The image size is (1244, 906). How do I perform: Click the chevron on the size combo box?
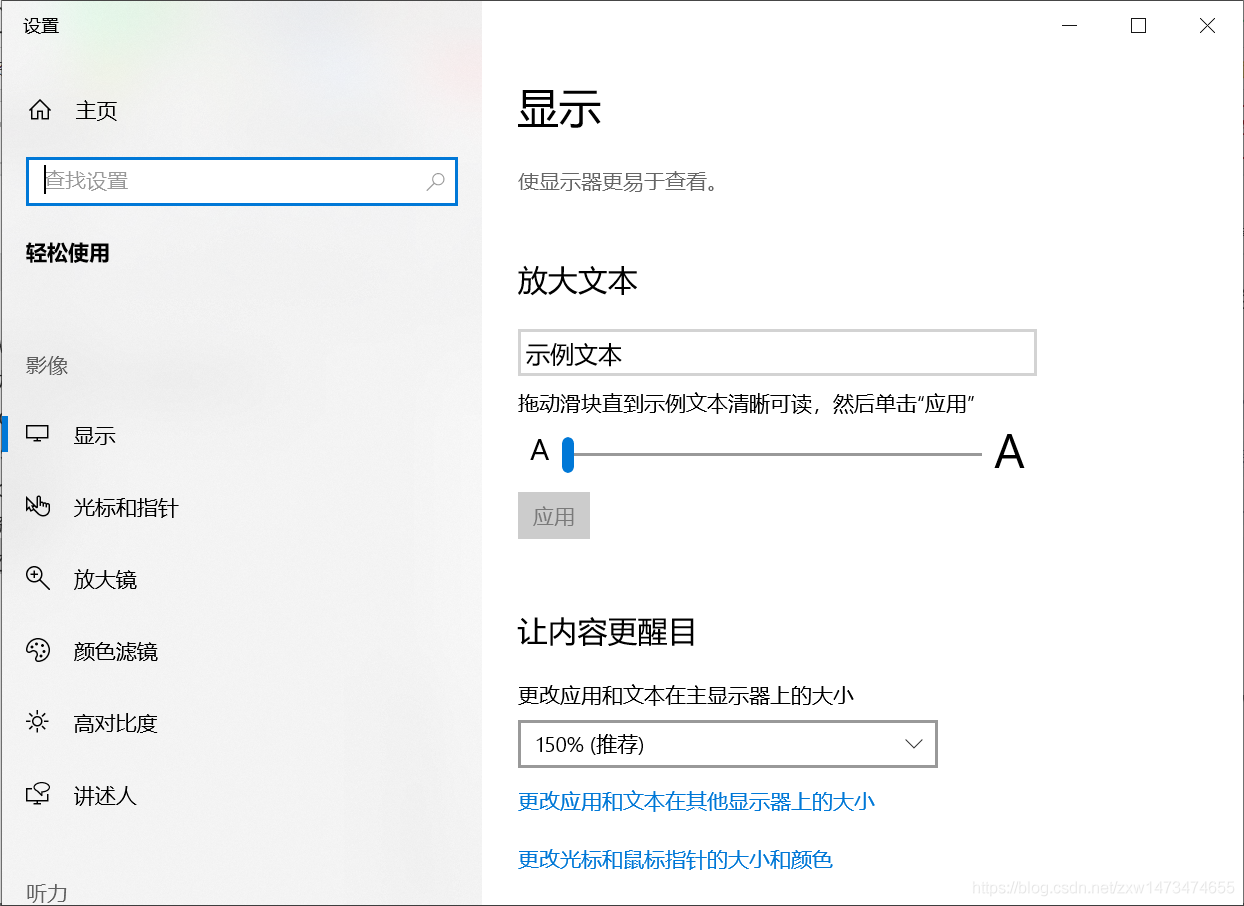coord(913,744)
